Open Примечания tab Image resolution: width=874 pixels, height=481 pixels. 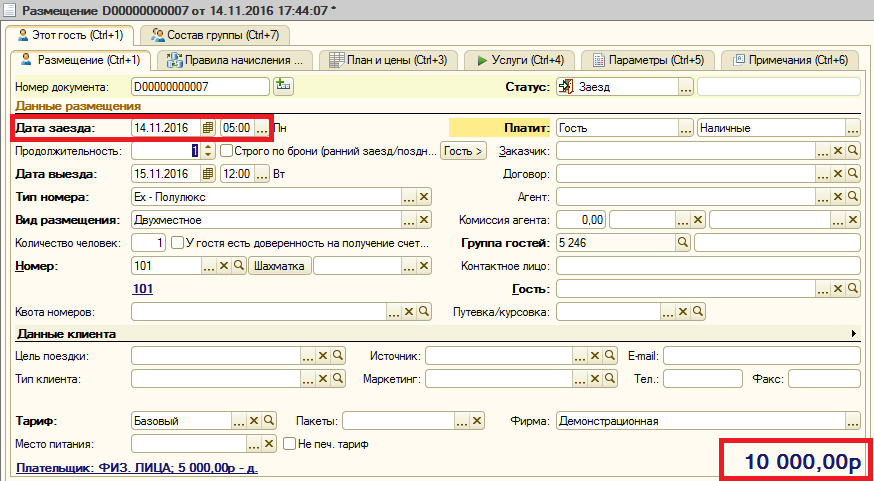click(790, 60)
